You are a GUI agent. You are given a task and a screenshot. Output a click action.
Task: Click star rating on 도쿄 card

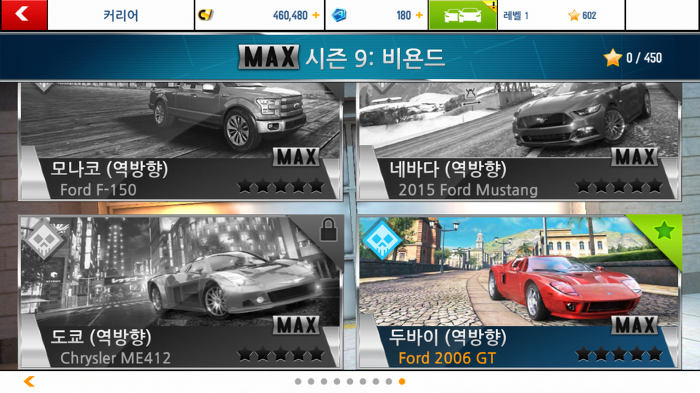pos(281,354)
